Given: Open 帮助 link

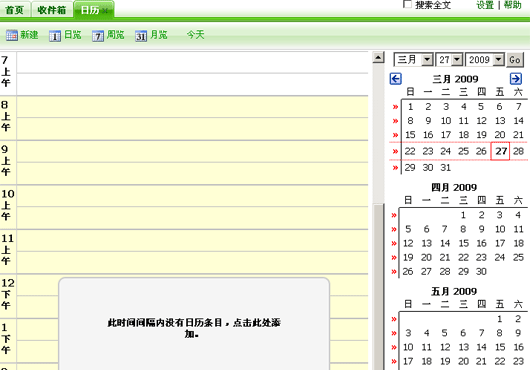Looking at the screenshot, I should tap(512, 5).
